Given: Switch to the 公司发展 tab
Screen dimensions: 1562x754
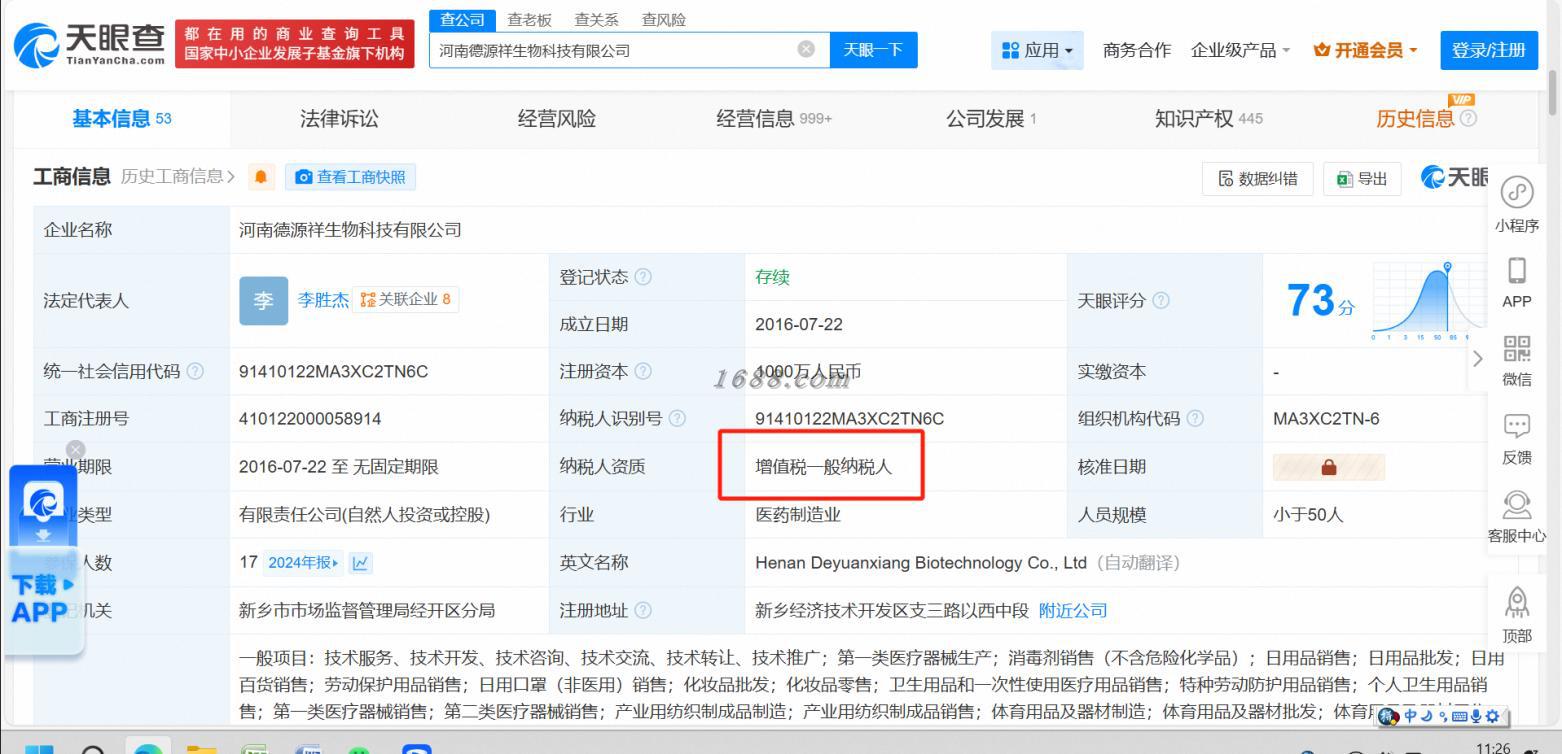Looking at the screenshot, I should pyautogui.click(x=991, y=119).
